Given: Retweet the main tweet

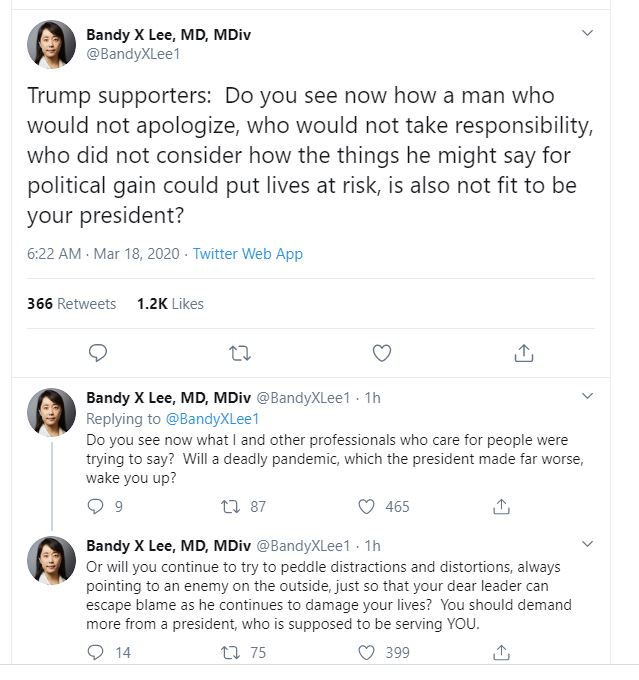Looking at the screenshot, I should 240,352.
